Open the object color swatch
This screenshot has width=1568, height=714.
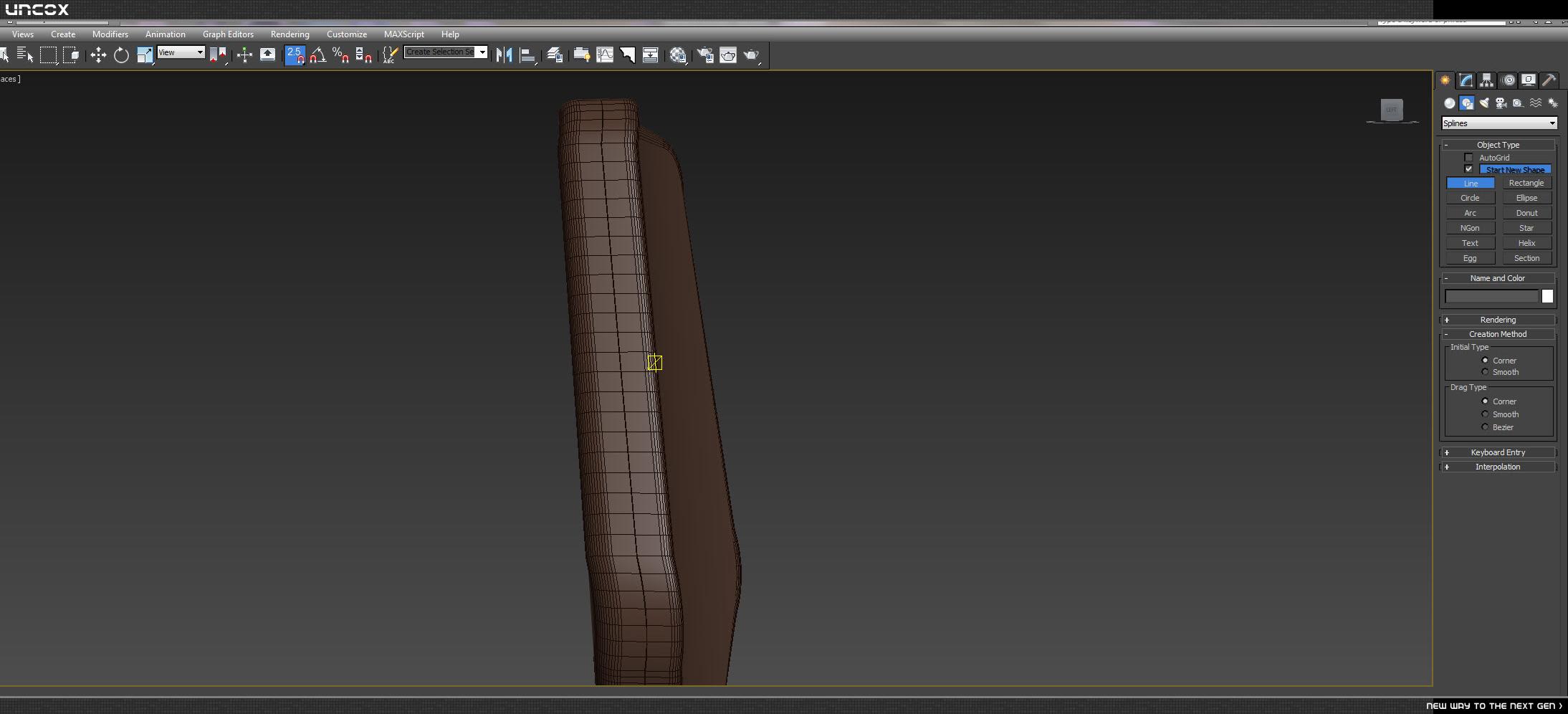coord(1547,297)
